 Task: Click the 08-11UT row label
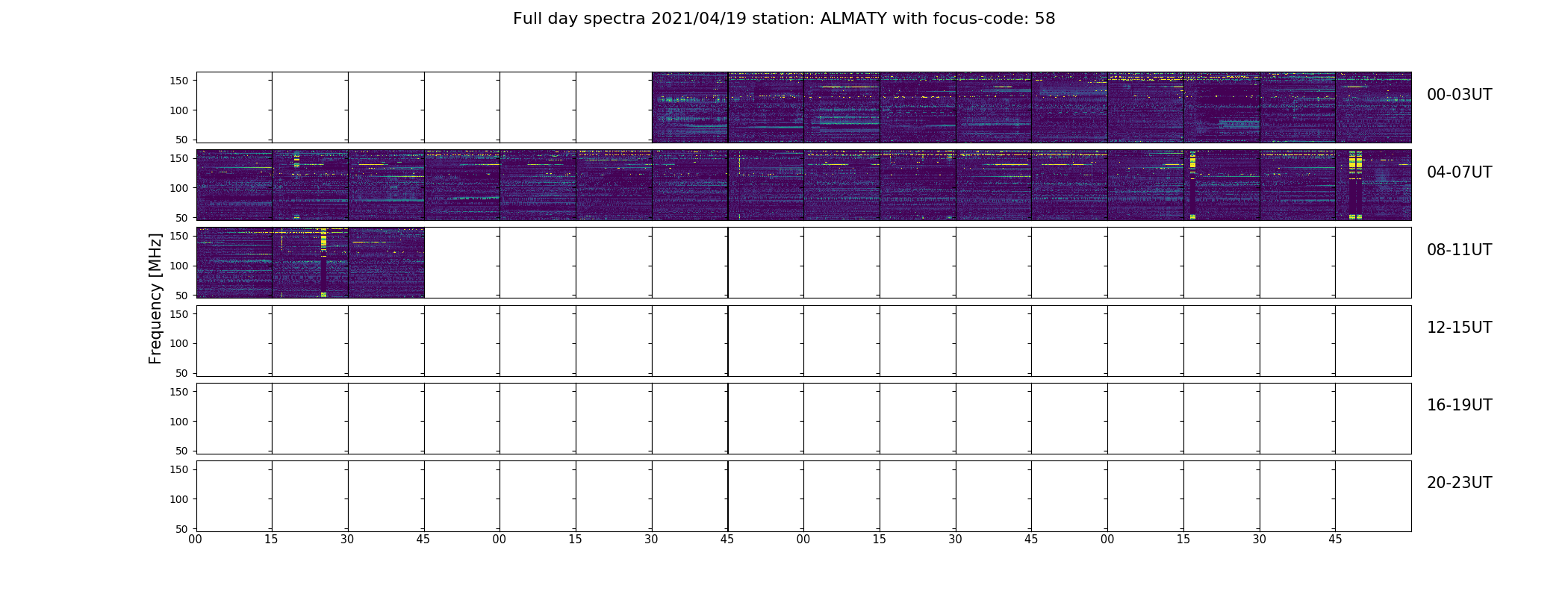[1459, 250]
